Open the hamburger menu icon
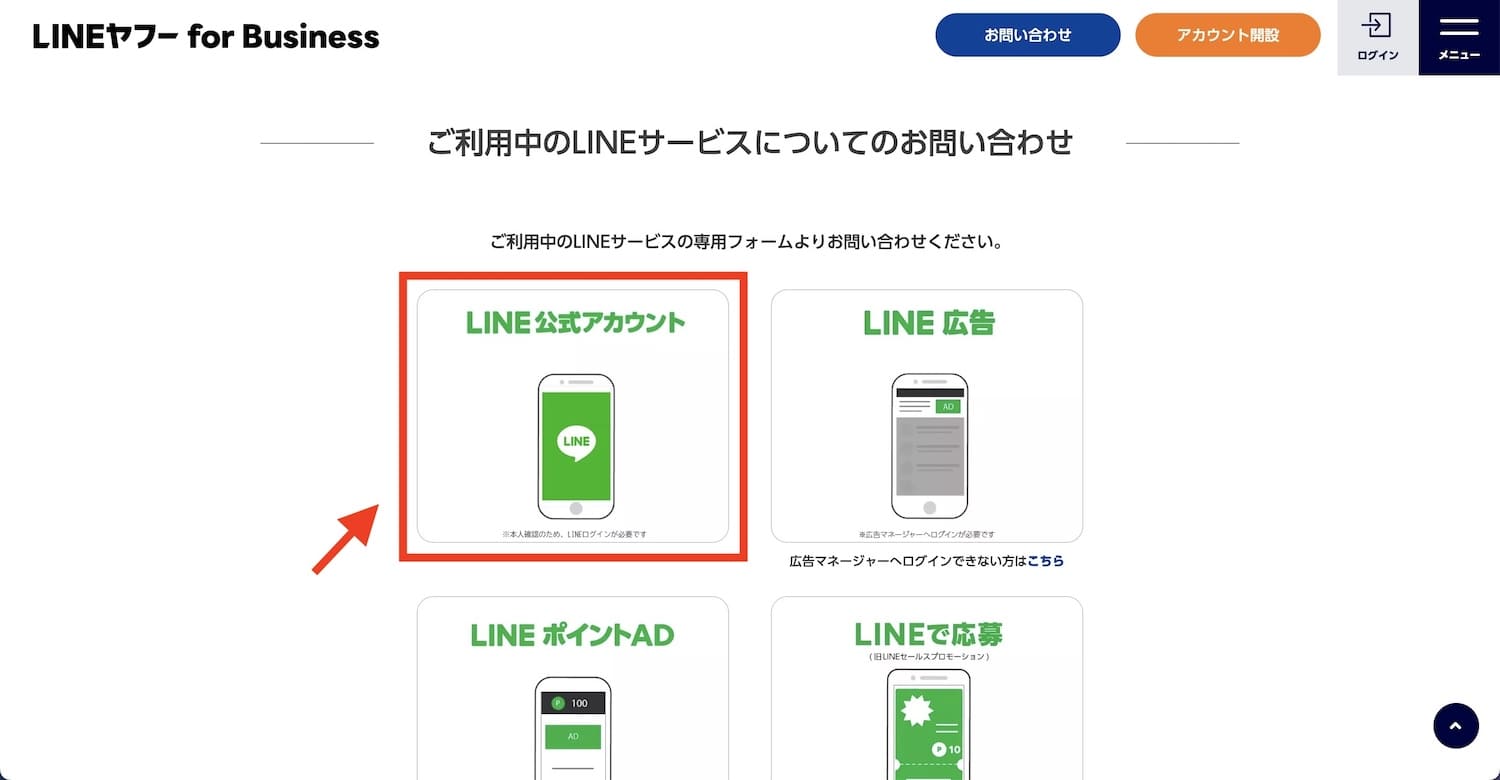1500x780 pixels. pos(1459,26)
